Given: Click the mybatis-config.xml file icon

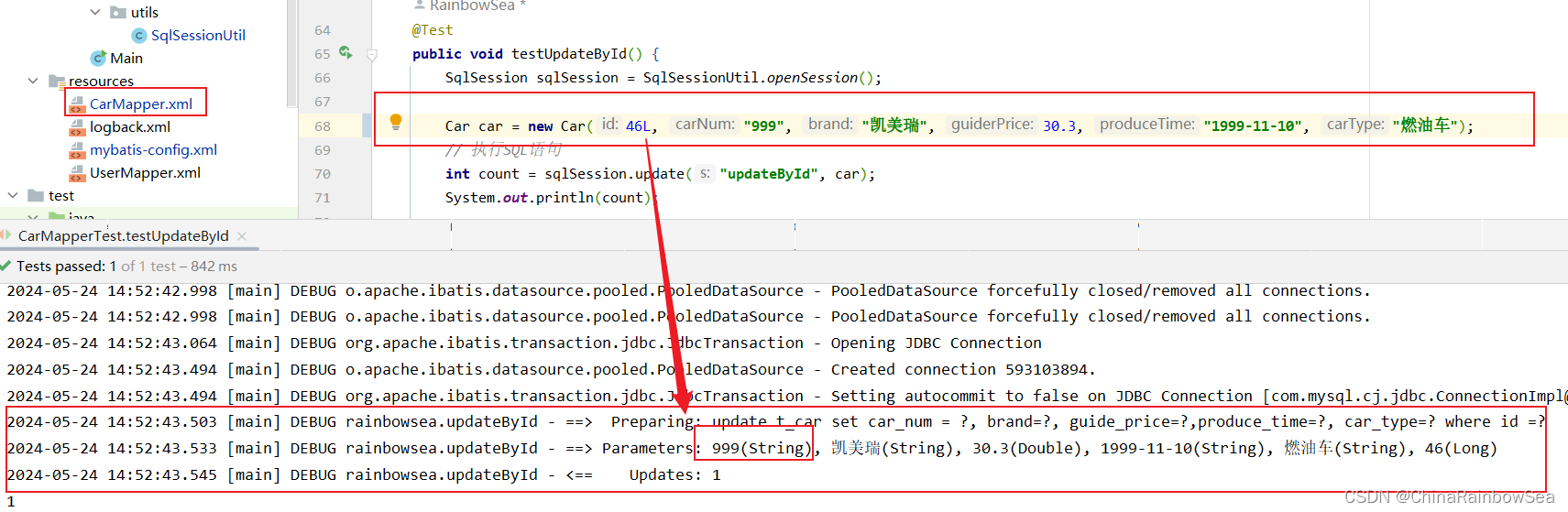Looking at the screenshot, I should 78,149.
